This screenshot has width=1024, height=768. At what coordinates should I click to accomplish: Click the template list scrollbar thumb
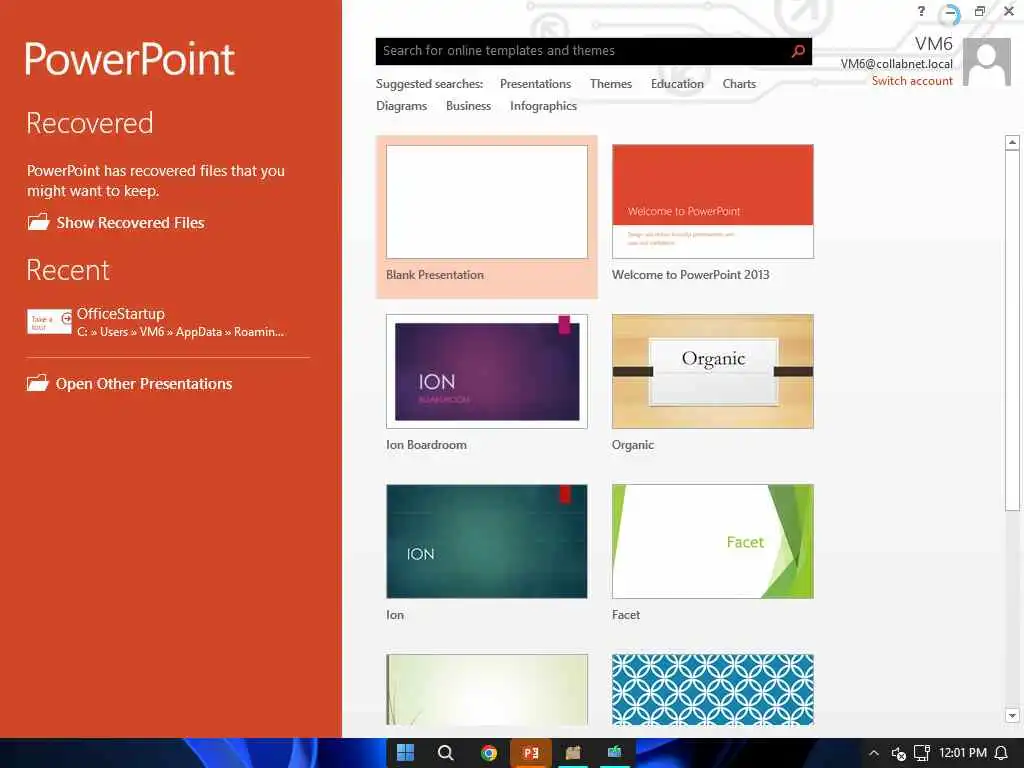click(1012, 330)
